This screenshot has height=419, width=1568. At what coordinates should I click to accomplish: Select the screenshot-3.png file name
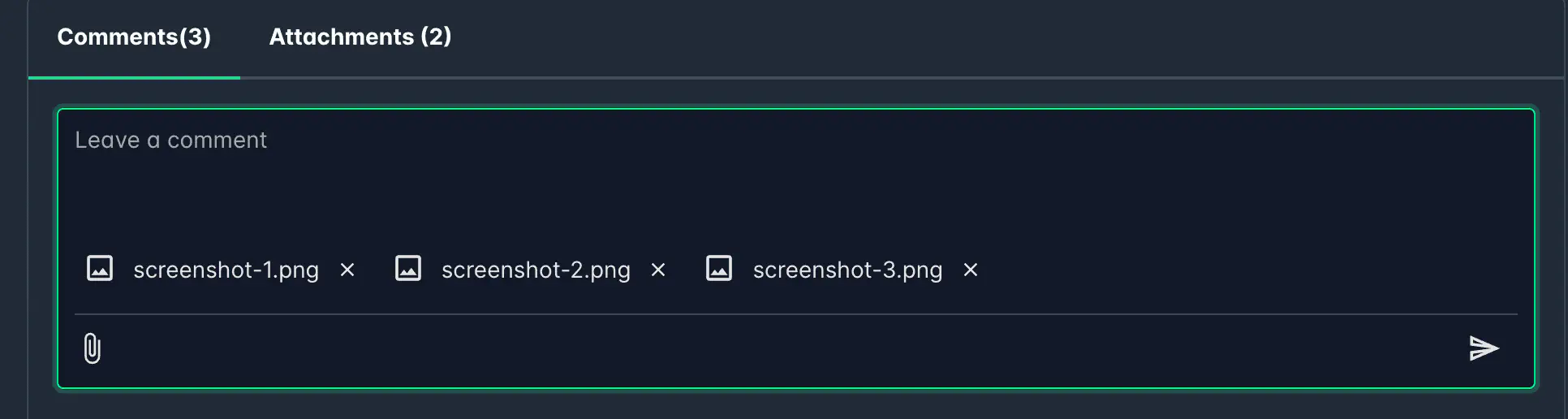(847, 270)
